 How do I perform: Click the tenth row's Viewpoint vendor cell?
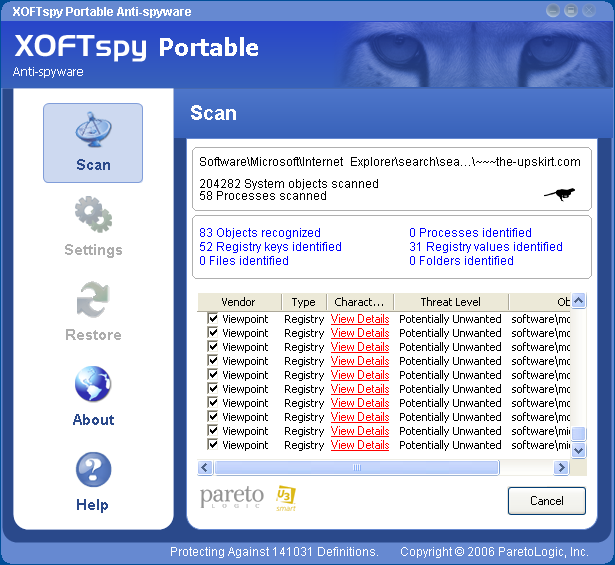tap(245, 445)
